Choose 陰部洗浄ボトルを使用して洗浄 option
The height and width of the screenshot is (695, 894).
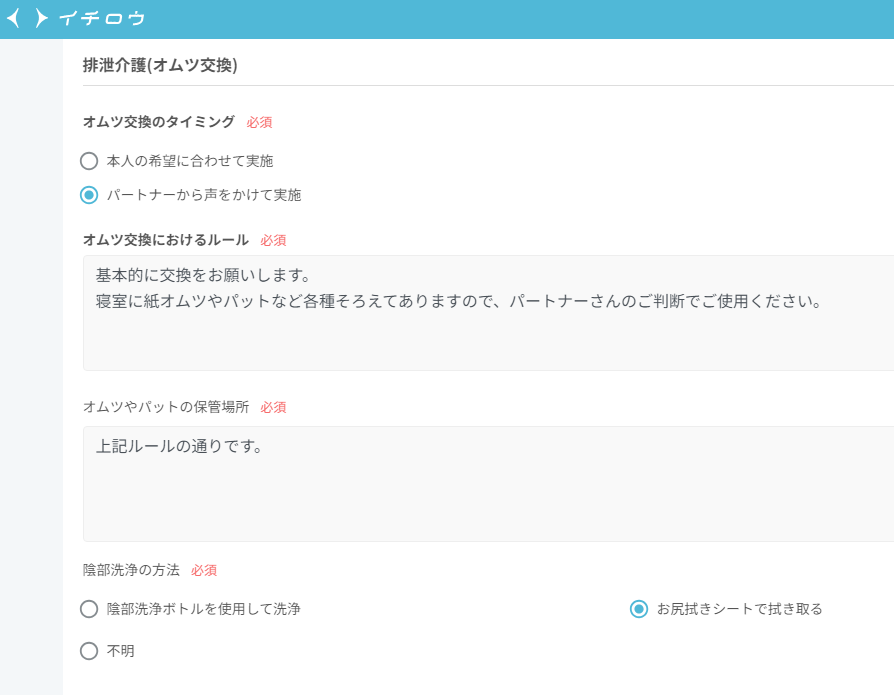(89, 609)
